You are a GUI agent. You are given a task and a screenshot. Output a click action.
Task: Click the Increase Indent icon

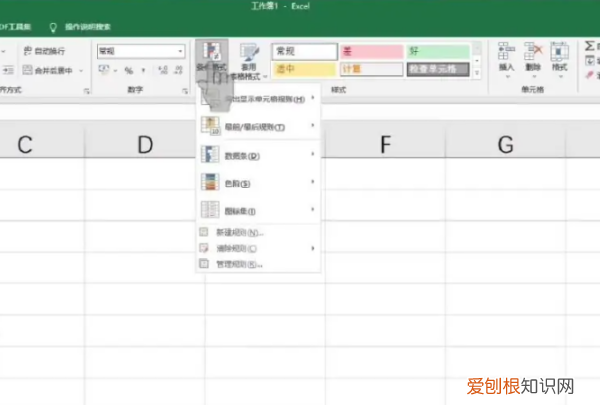pos(8,70)
